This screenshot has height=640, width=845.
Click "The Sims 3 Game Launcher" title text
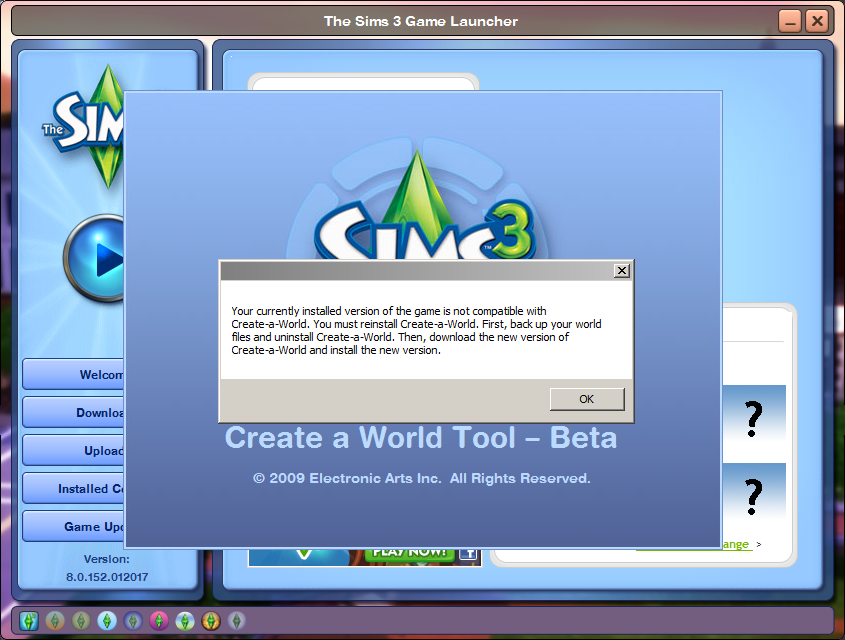421,21
